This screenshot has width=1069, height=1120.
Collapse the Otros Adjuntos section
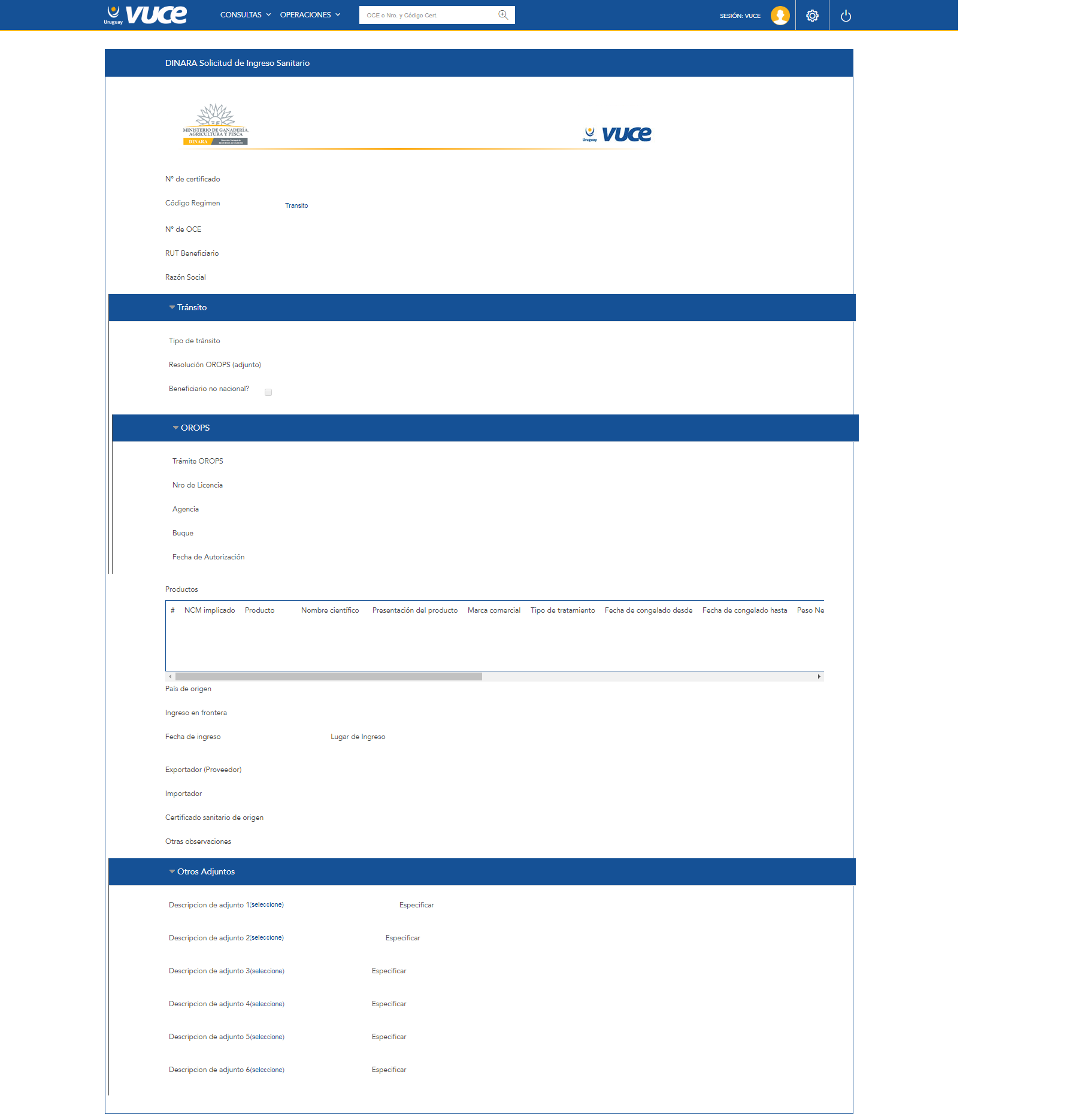pyautogui.click(x=172, y=871)
